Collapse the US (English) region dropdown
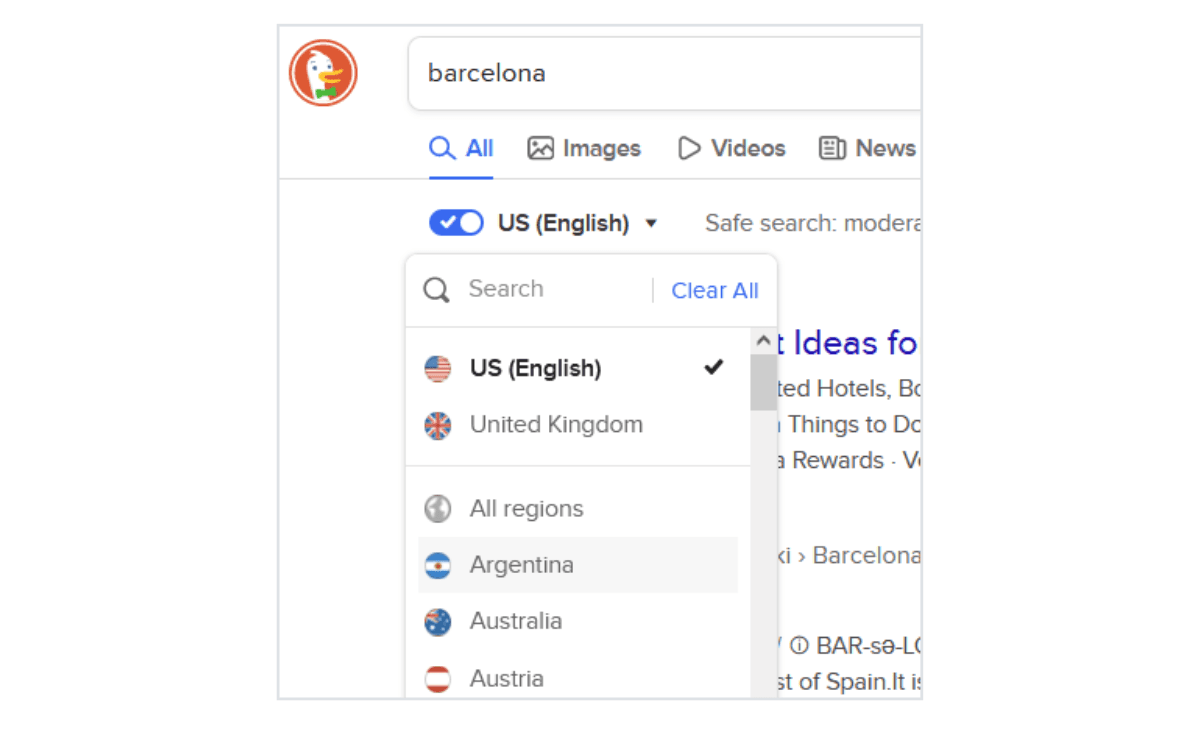 pyautogui.click(x=578, y=223)
